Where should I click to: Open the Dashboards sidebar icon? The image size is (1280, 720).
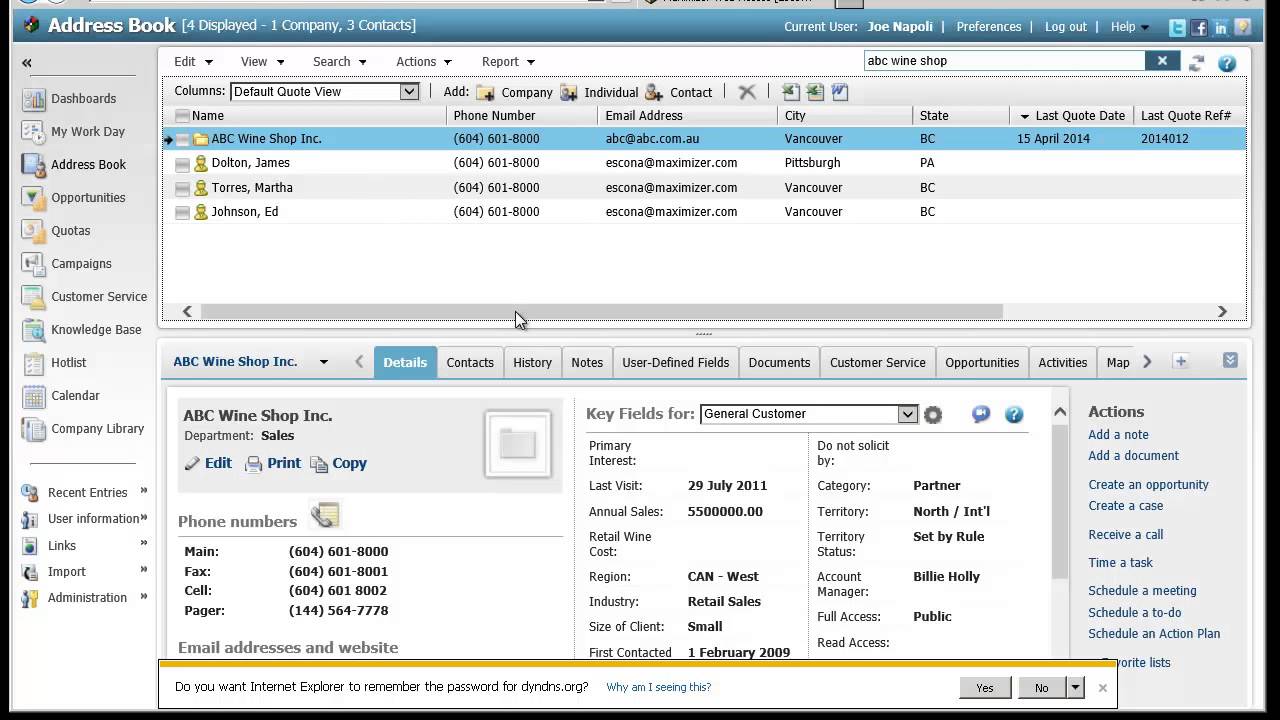(x=34, y=99)
